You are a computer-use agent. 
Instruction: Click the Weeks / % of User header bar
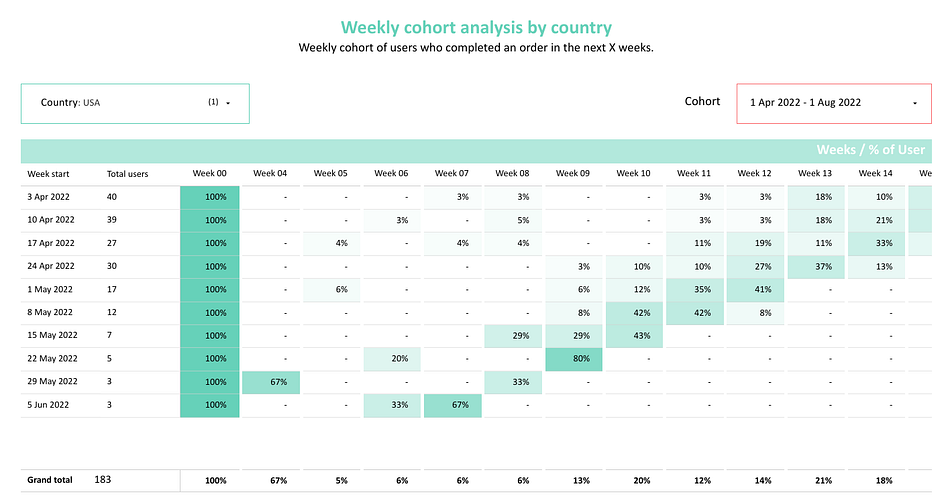point(476,150)
